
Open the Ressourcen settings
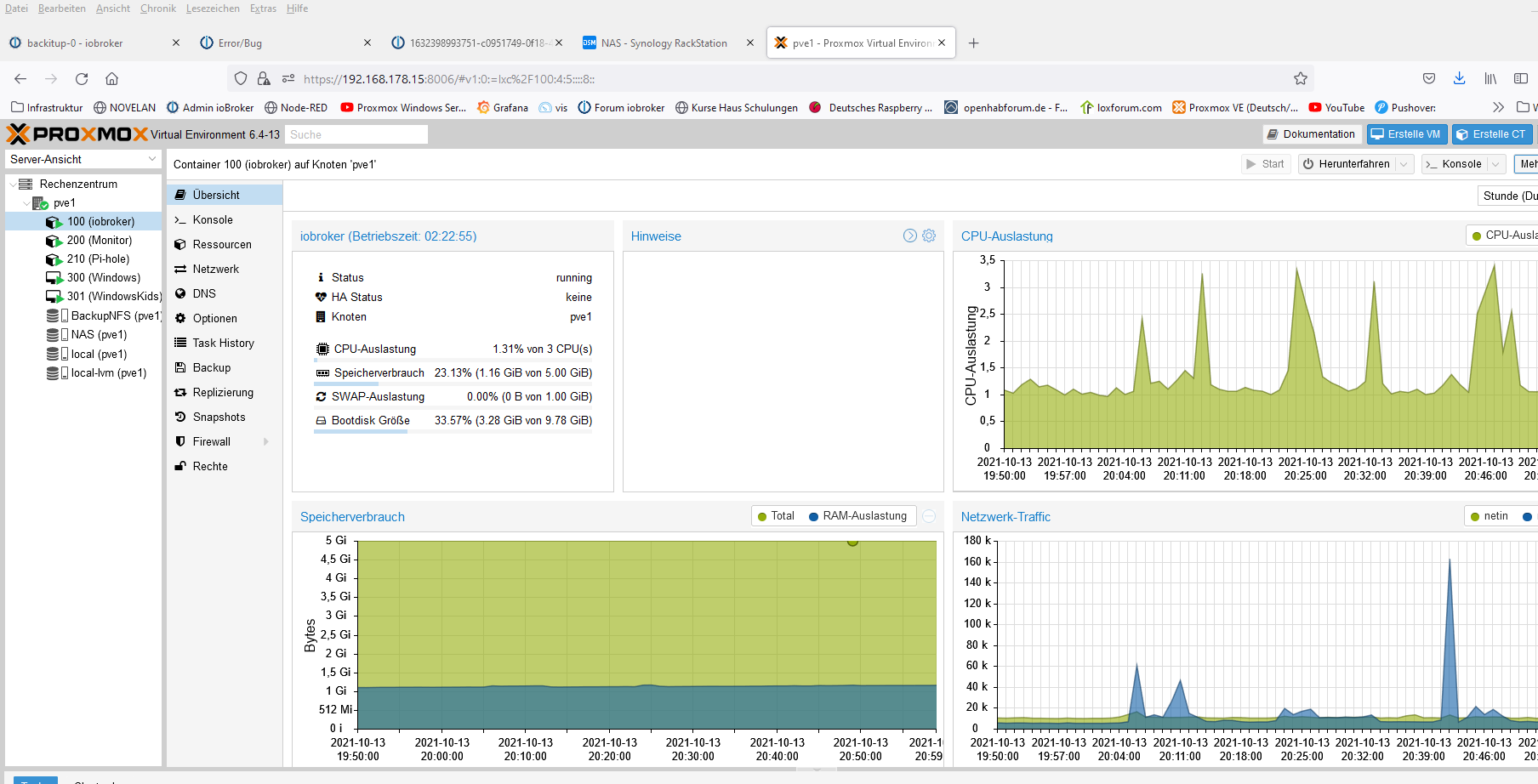225,244
